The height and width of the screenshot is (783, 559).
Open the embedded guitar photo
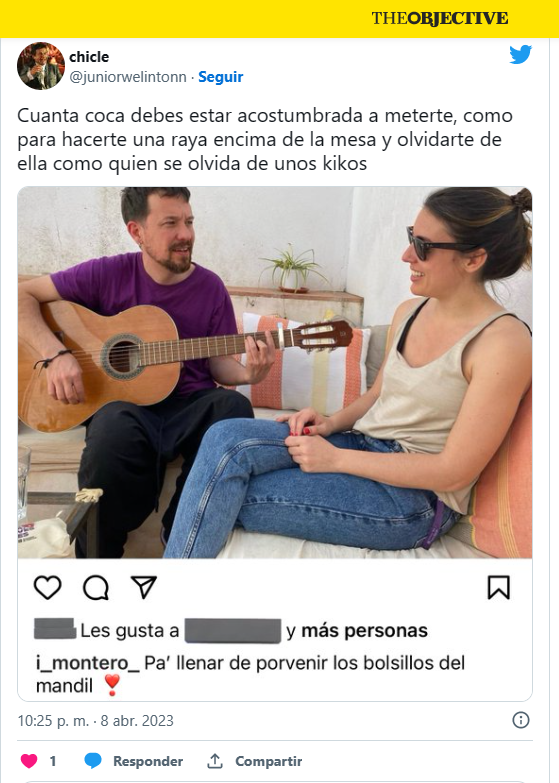275,373
